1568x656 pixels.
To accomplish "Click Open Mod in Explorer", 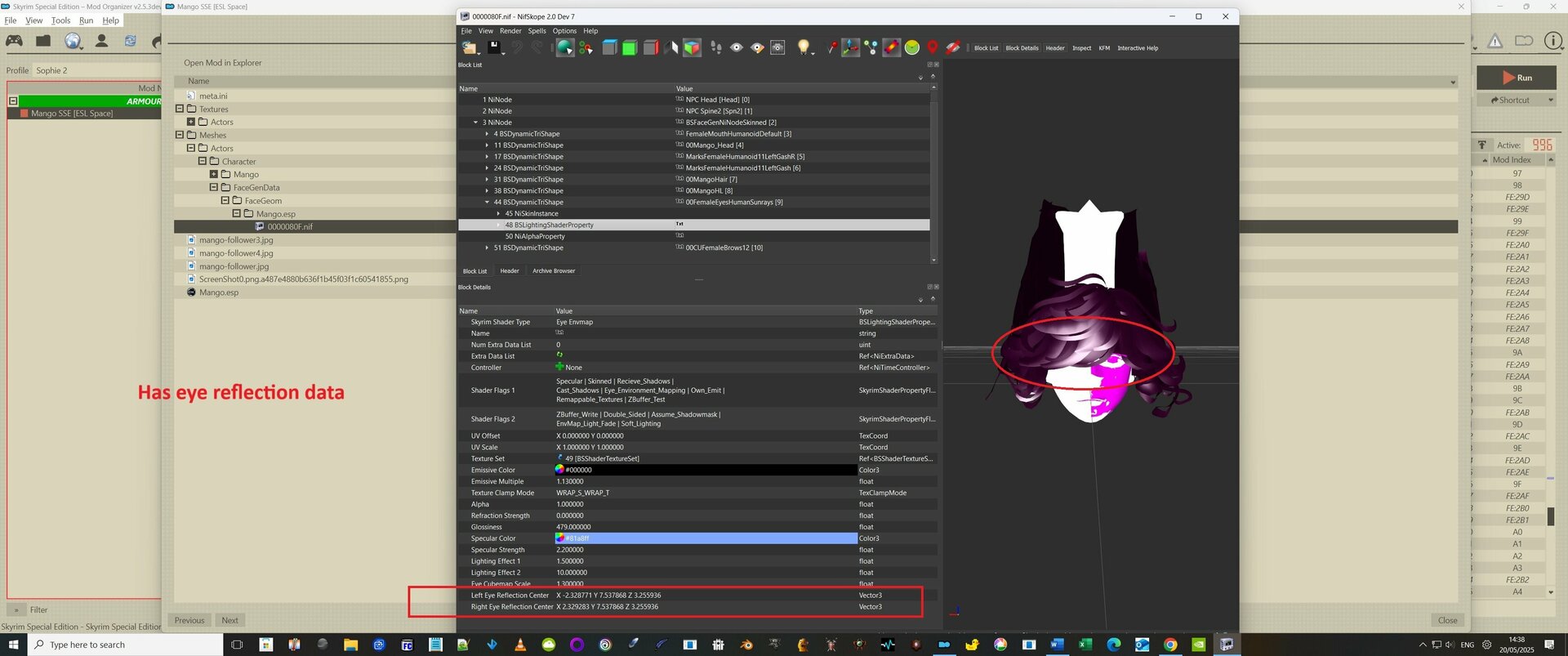I will [223, 63].
